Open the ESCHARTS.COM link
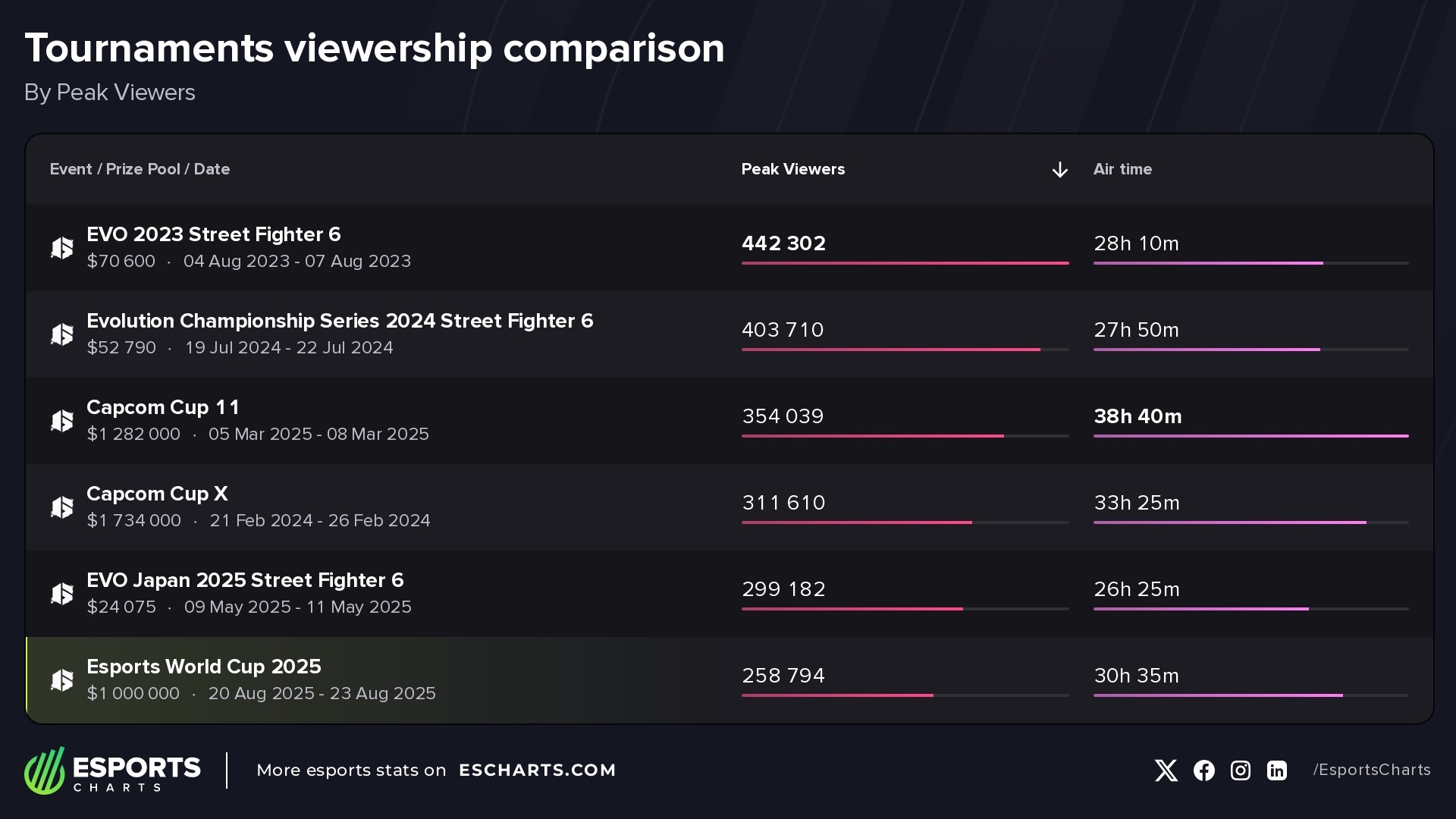This screenshot has height=819, width=1456. point(537,770)
